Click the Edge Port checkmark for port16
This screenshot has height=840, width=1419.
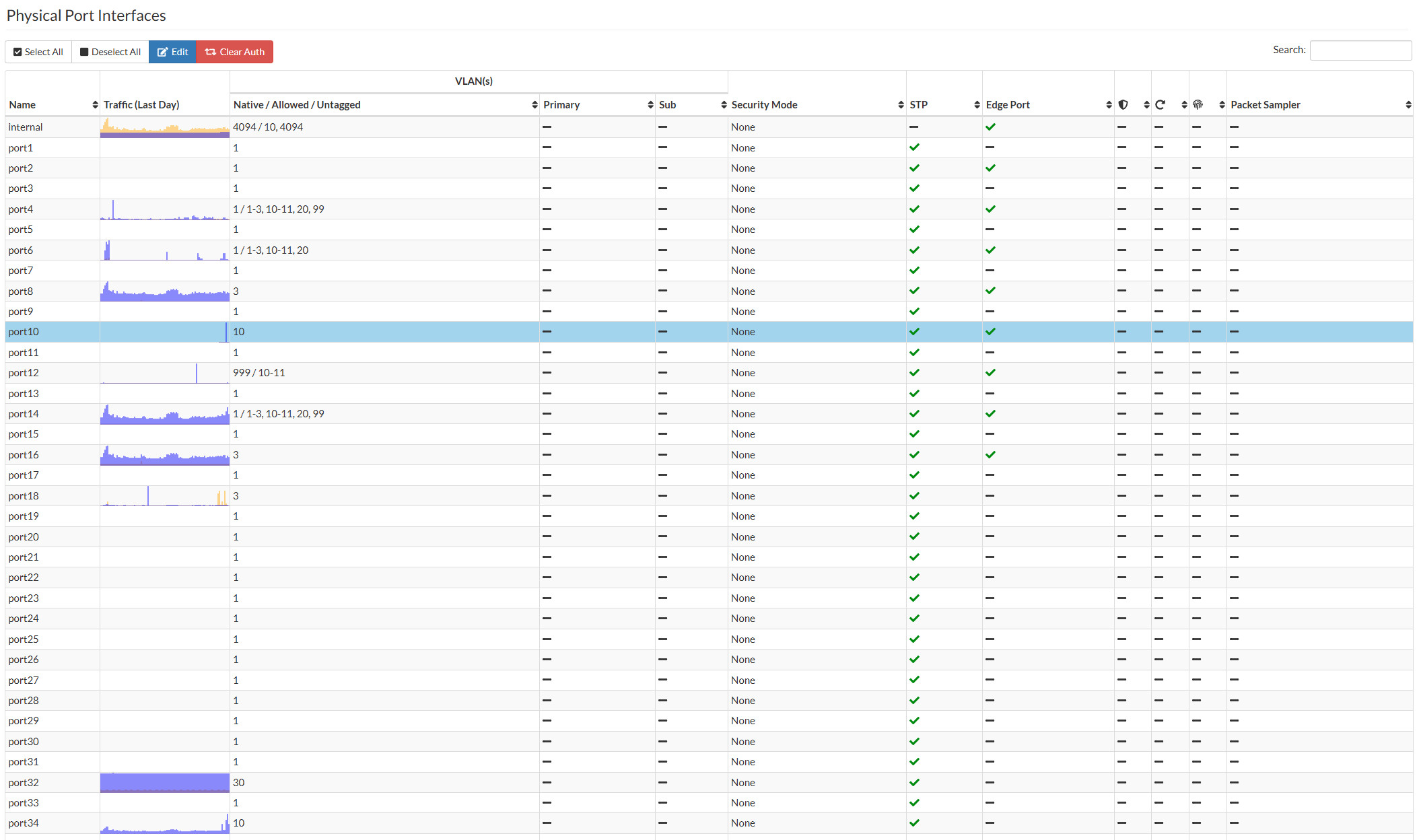(990, 454)
